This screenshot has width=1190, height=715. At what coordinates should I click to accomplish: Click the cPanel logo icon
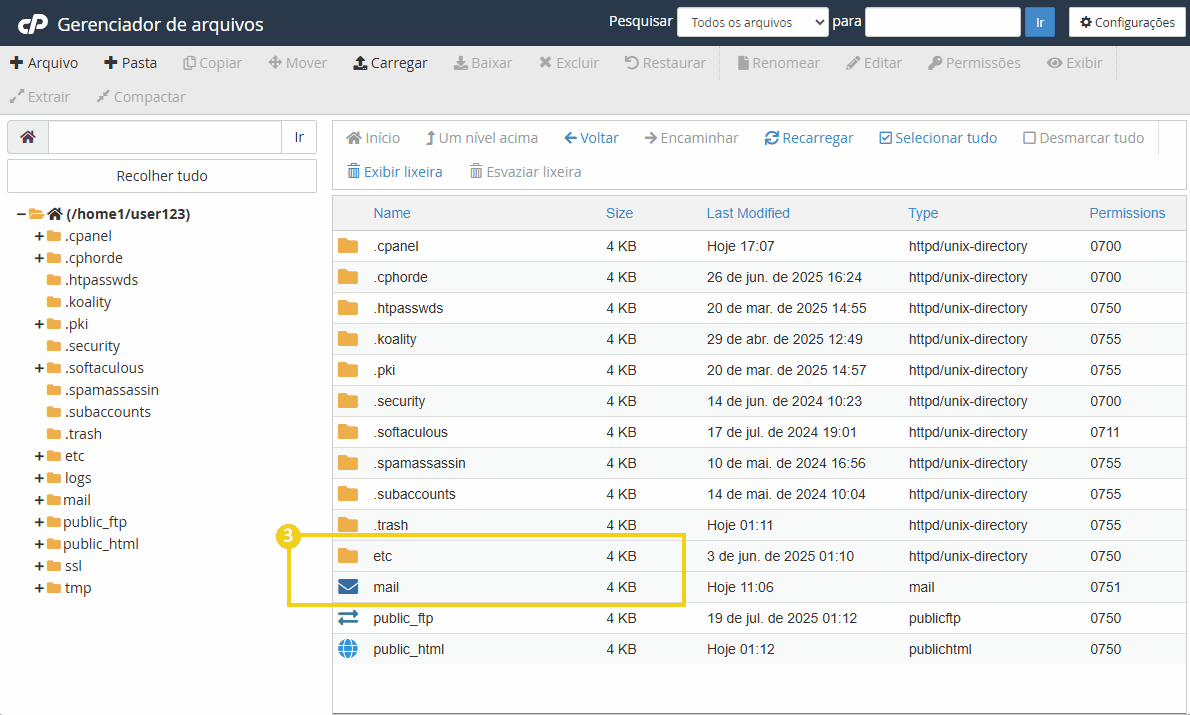[33, 24]
